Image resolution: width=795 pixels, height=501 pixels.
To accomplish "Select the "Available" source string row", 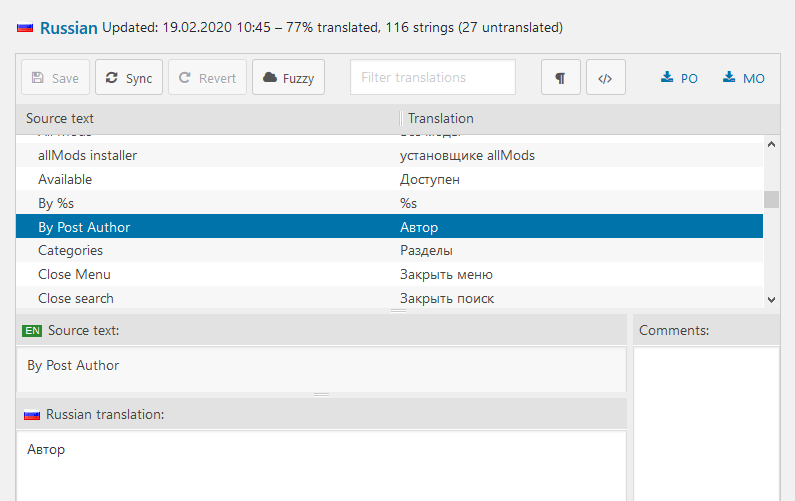I will (389, 179).
